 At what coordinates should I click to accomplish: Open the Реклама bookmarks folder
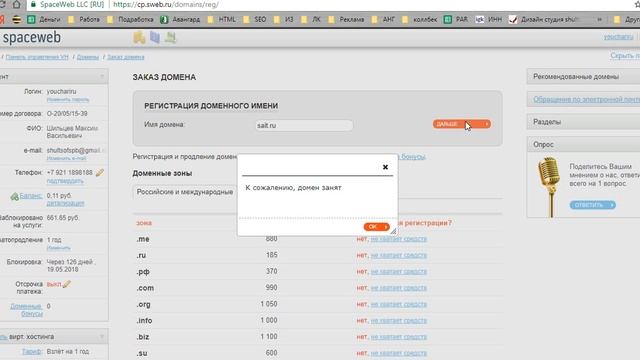coord(346,19)
